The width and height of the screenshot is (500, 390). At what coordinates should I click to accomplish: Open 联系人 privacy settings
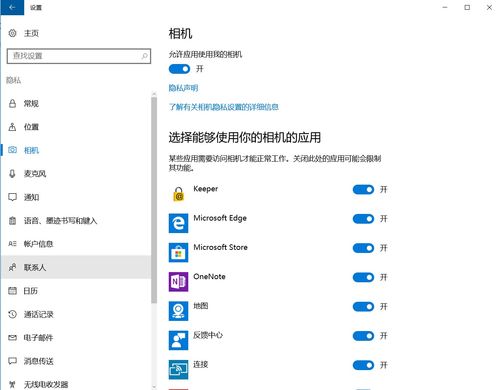coord(76,267)
